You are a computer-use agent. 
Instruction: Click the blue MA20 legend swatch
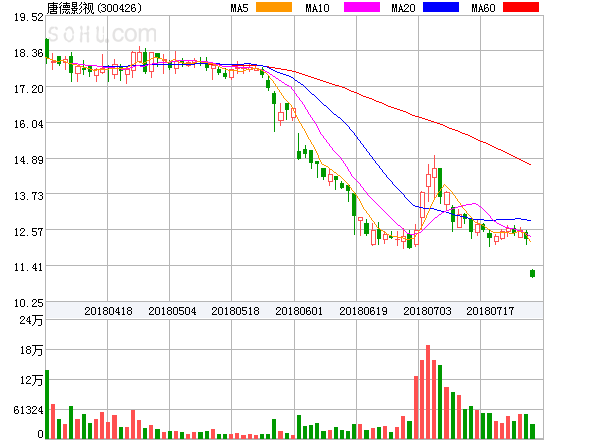tap(441, 7)
